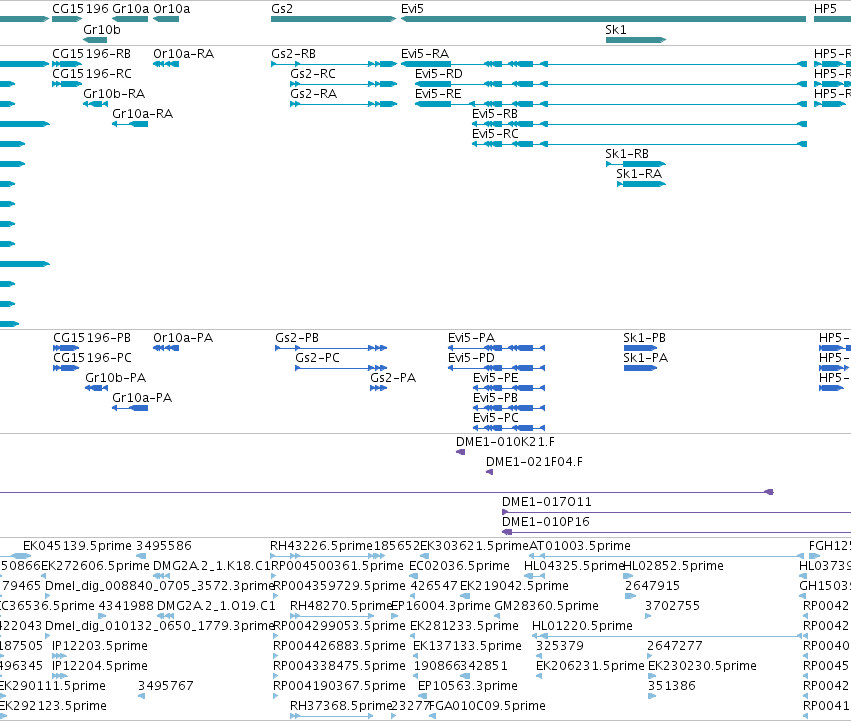Click the Gr10a-PA protein feature
This screenshot has height=721, width=851.
(x=130, y=408)
